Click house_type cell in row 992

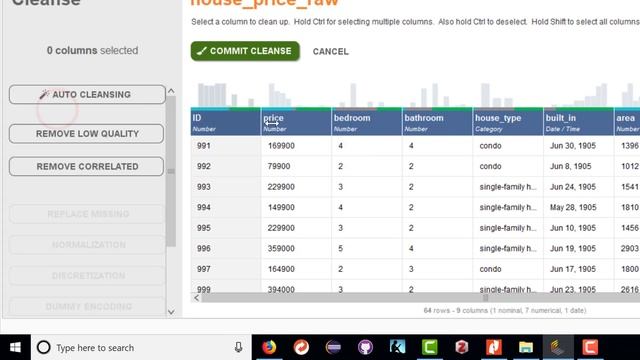tap(508, 166)
